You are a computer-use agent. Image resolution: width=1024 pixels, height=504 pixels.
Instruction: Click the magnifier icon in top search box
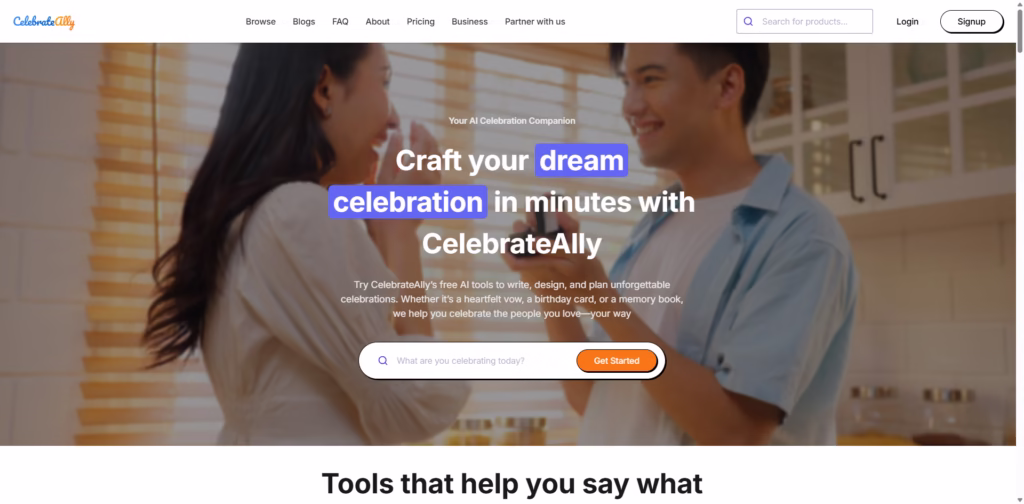tap(748, 22)
